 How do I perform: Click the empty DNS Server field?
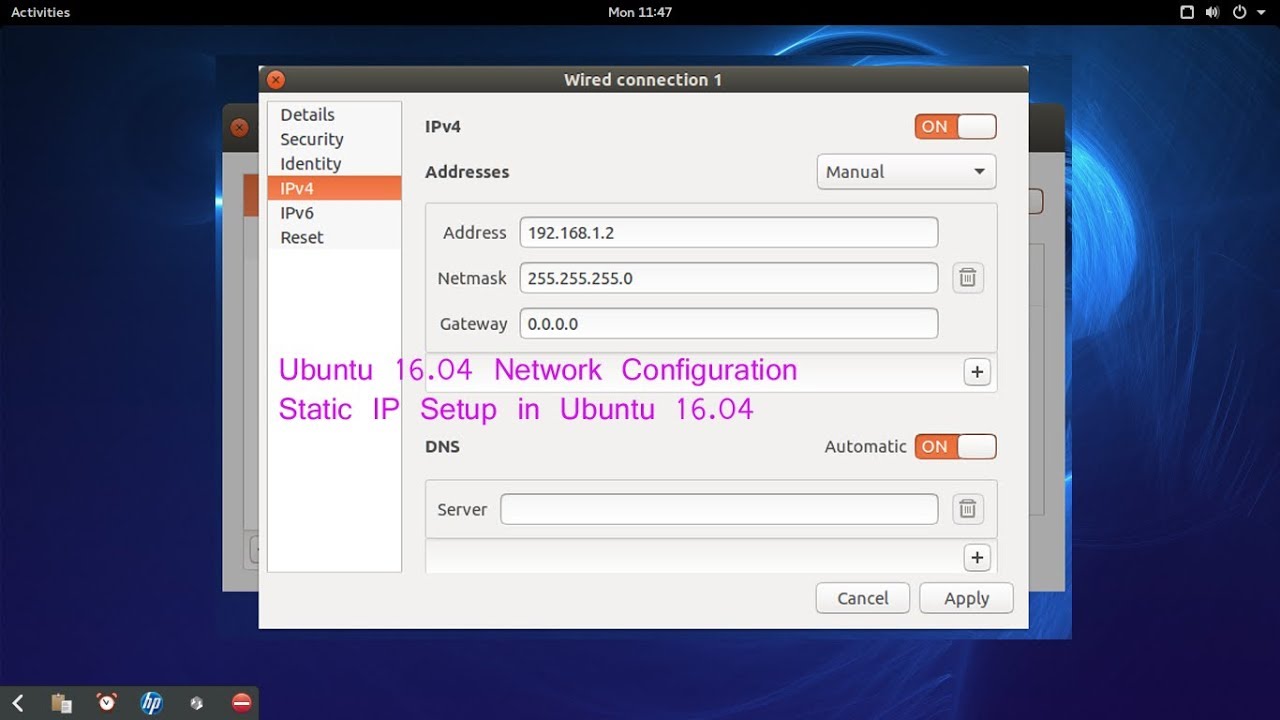pos(719,509)
